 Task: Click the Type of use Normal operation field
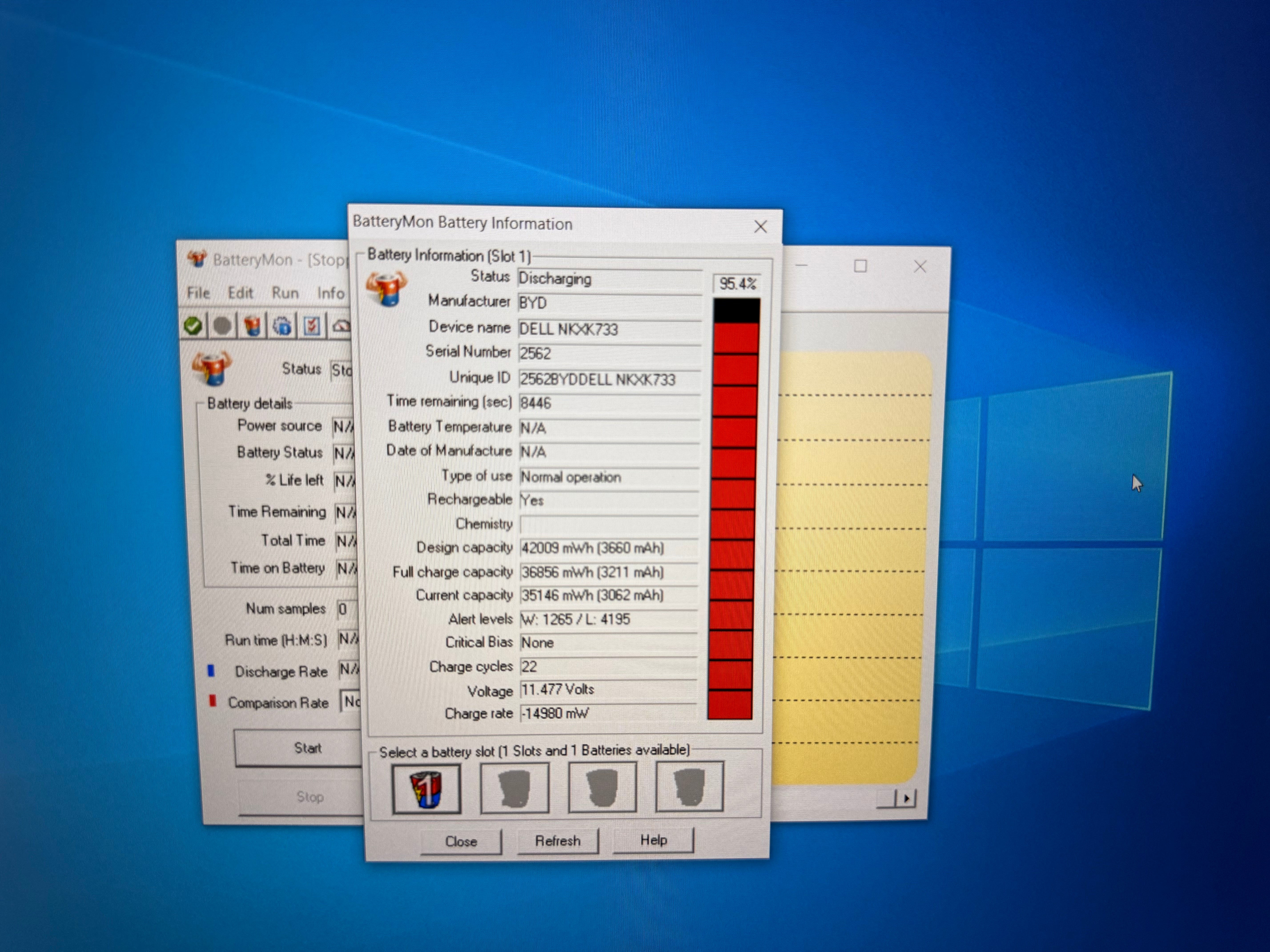[609, 477]
